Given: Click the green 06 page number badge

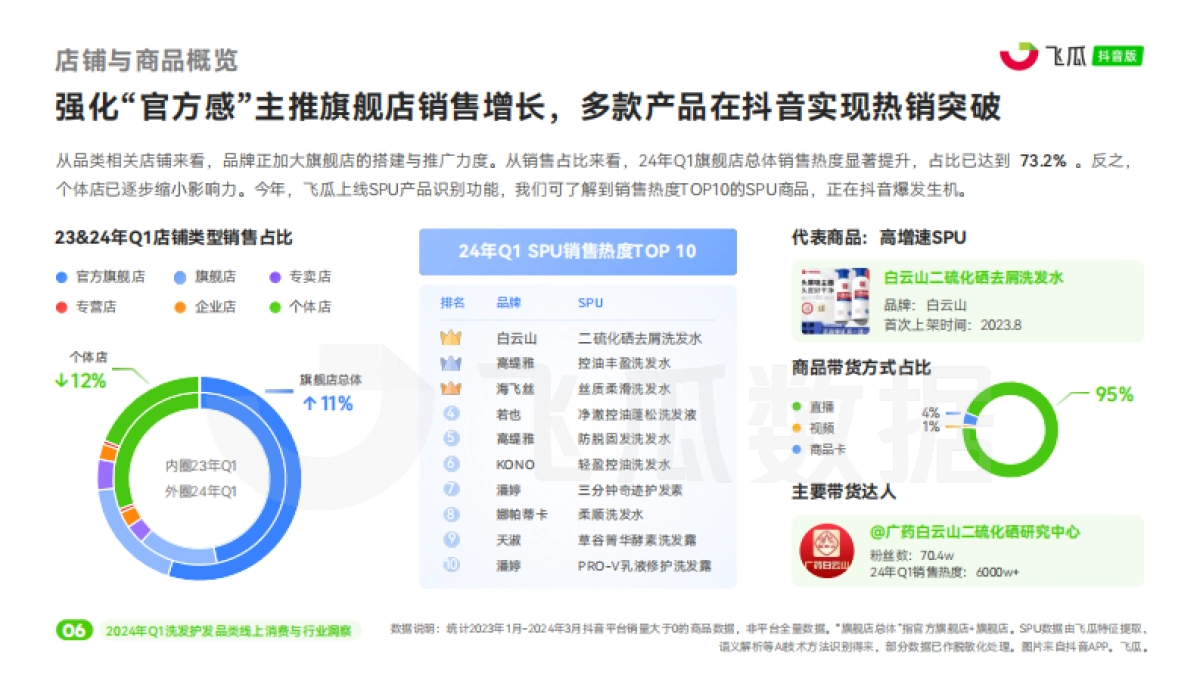Looking at the screenshot, I should tap(72, 630).
